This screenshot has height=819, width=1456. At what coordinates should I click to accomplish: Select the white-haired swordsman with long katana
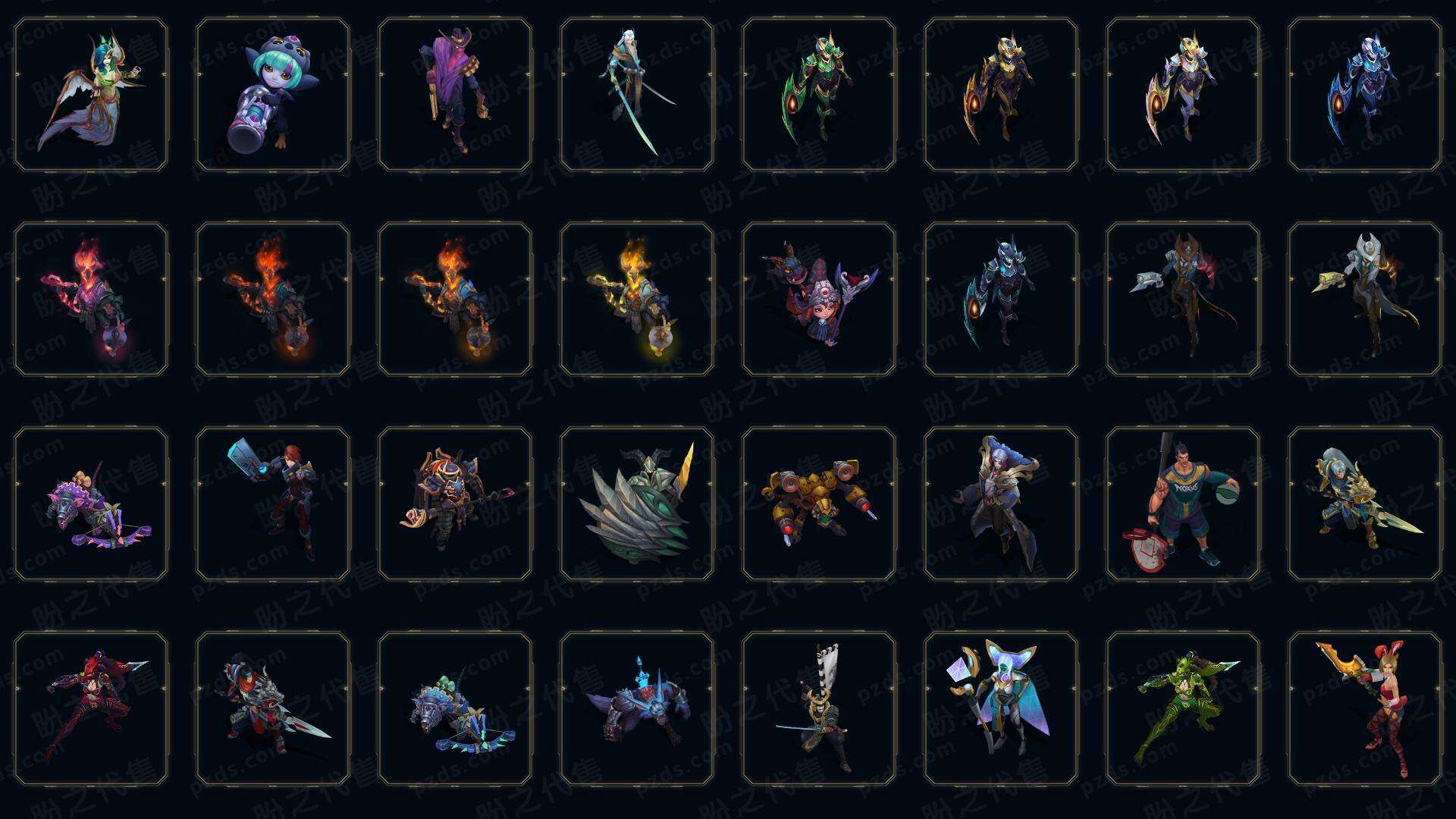(637, 95)
